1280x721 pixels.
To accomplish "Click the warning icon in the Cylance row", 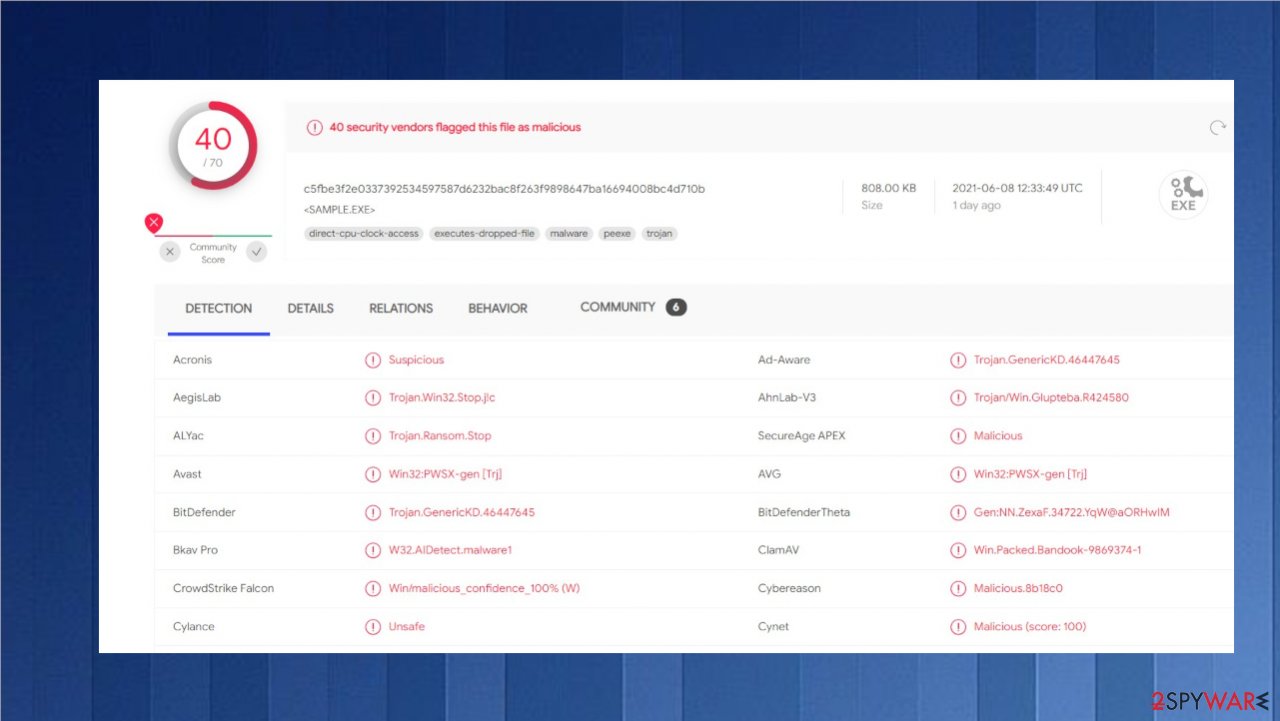I will point(373,626).
